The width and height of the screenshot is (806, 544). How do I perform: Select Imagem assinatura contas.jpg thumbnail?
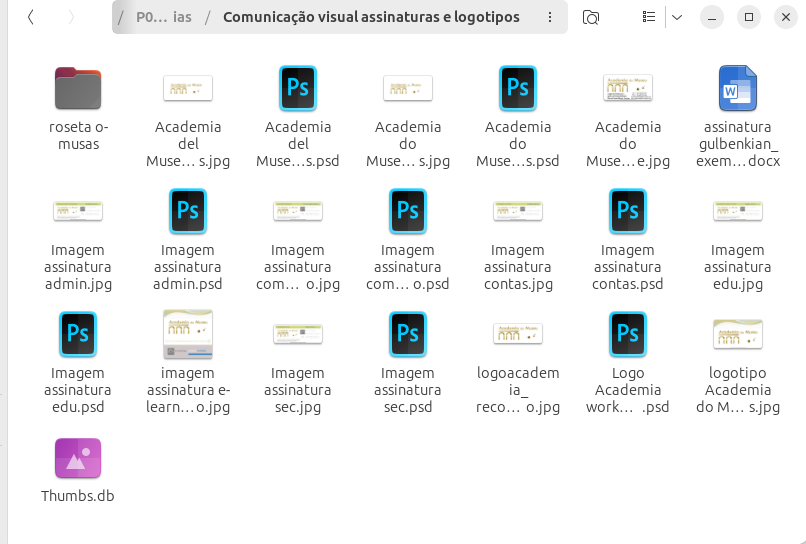[518, 211]
